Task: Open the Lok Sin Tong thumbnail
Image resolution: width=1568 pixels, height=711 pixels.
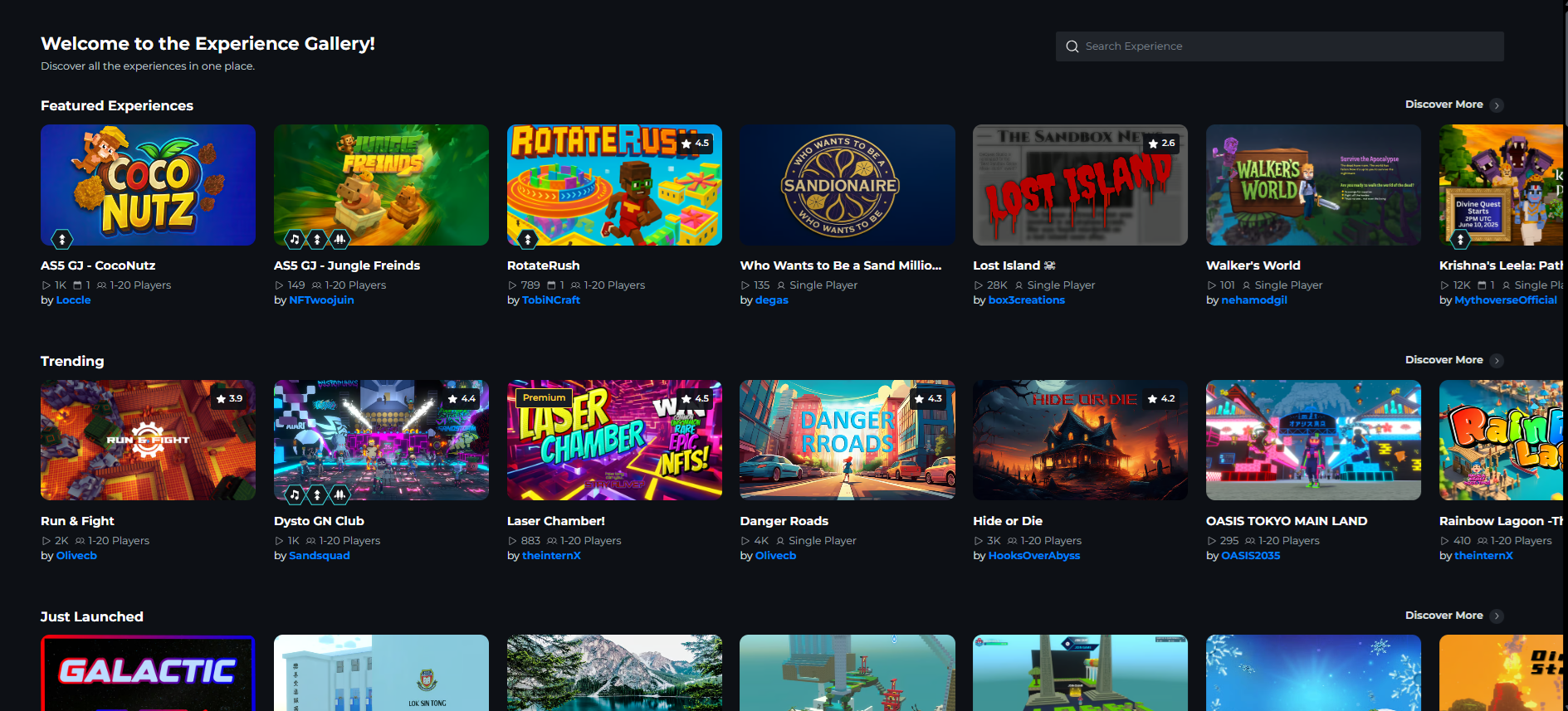Action: 381,673
